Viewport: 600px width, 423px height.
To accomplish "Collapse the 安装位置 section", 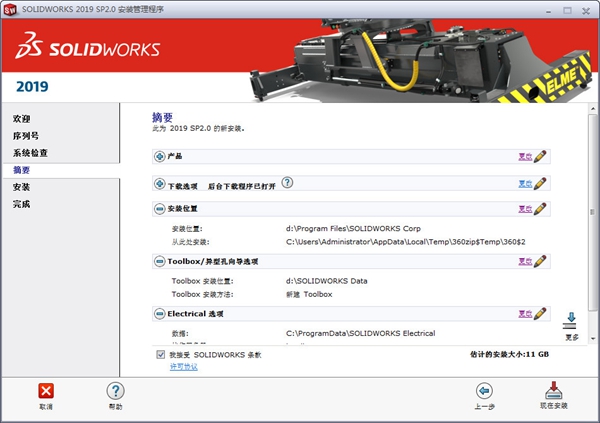I will click(x=159, y=209).
